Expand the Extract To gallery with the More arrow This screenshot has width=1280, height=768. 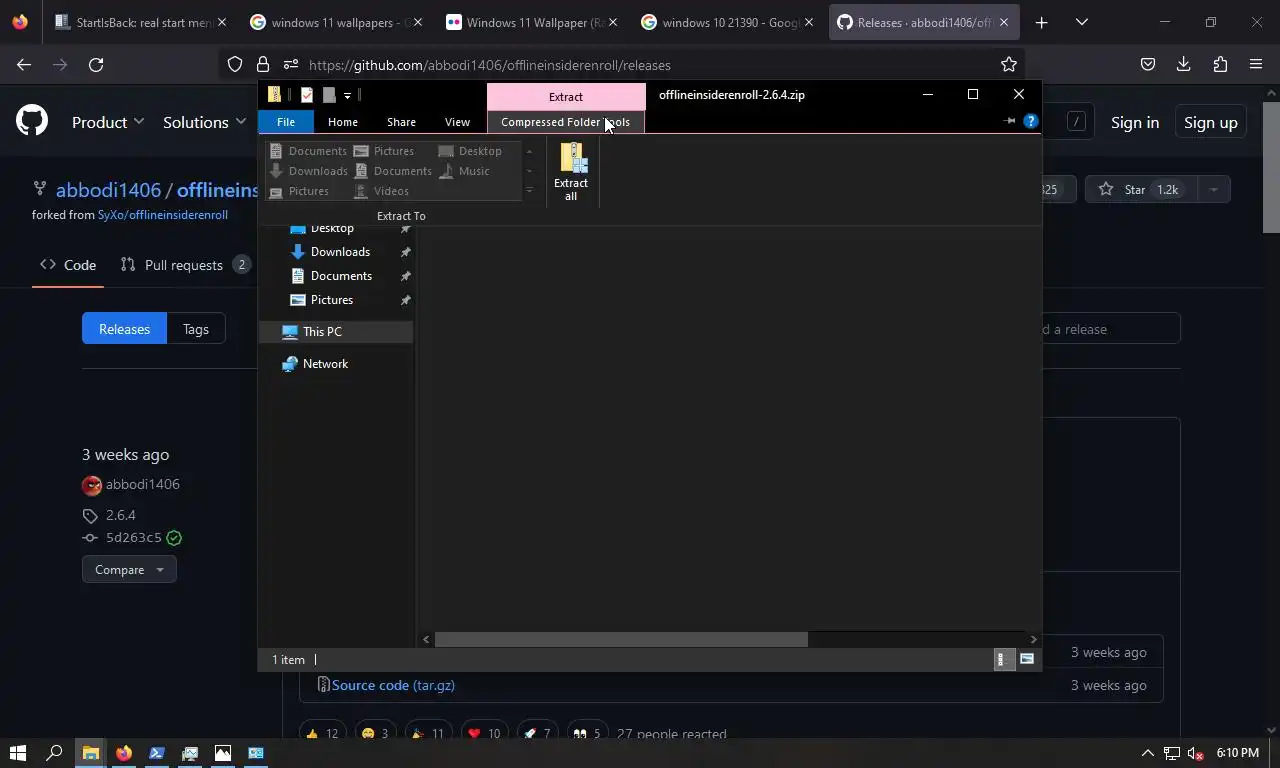point(529,190)
